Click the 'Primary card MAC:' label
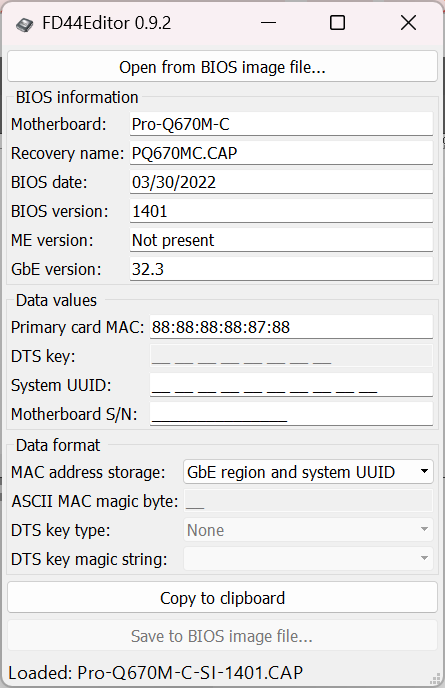Image resolution: width=445 pixels, height=688 pixels. point(77,327)
